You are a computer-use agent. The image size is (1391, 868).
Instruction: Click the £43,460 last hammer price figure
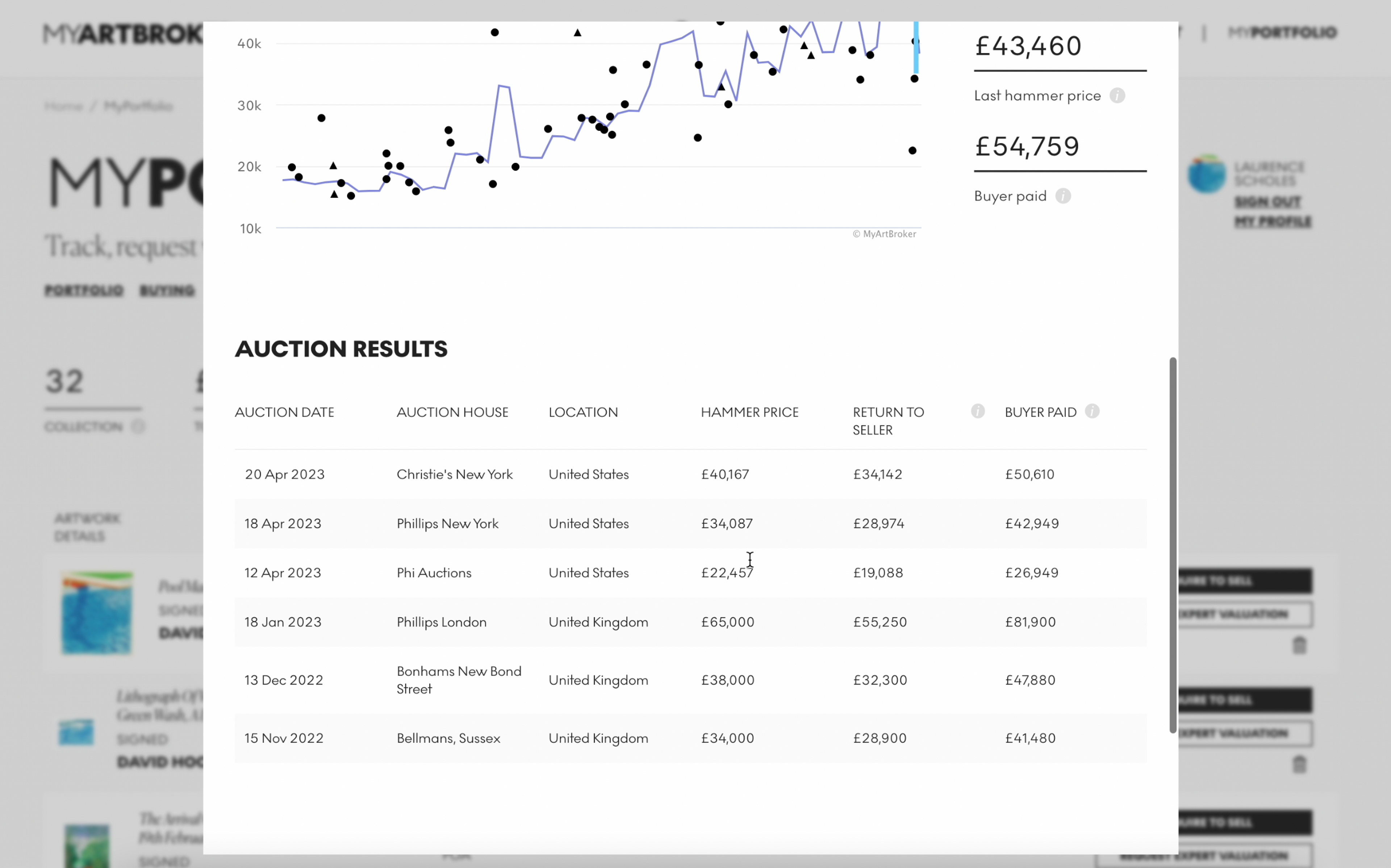tap(1028, 46)
